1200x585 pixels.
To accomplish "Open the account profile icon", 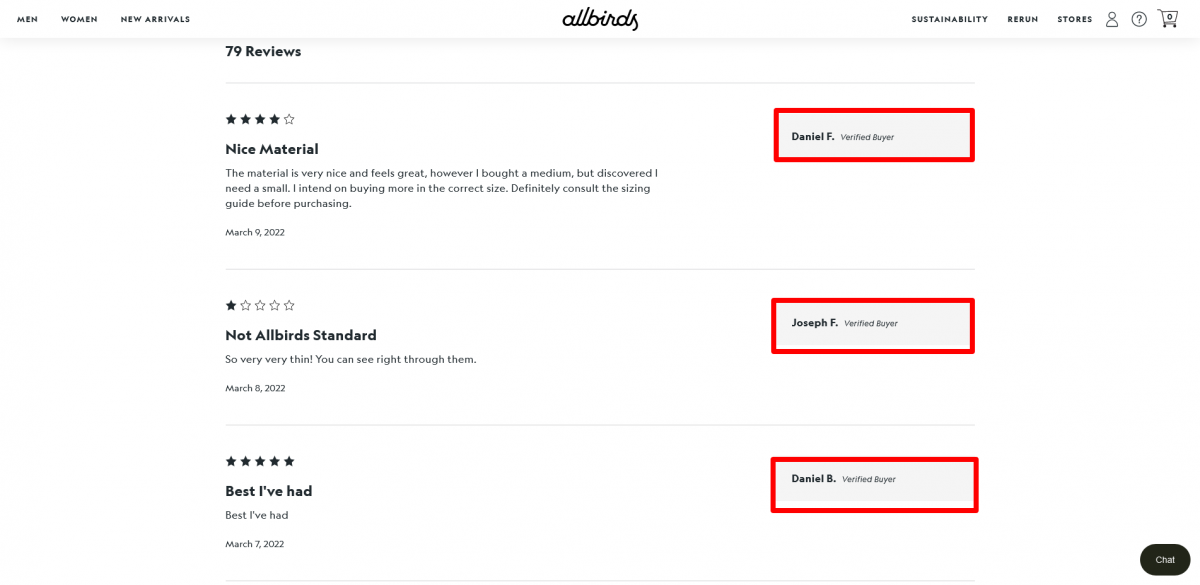I will click(1112, 18).
